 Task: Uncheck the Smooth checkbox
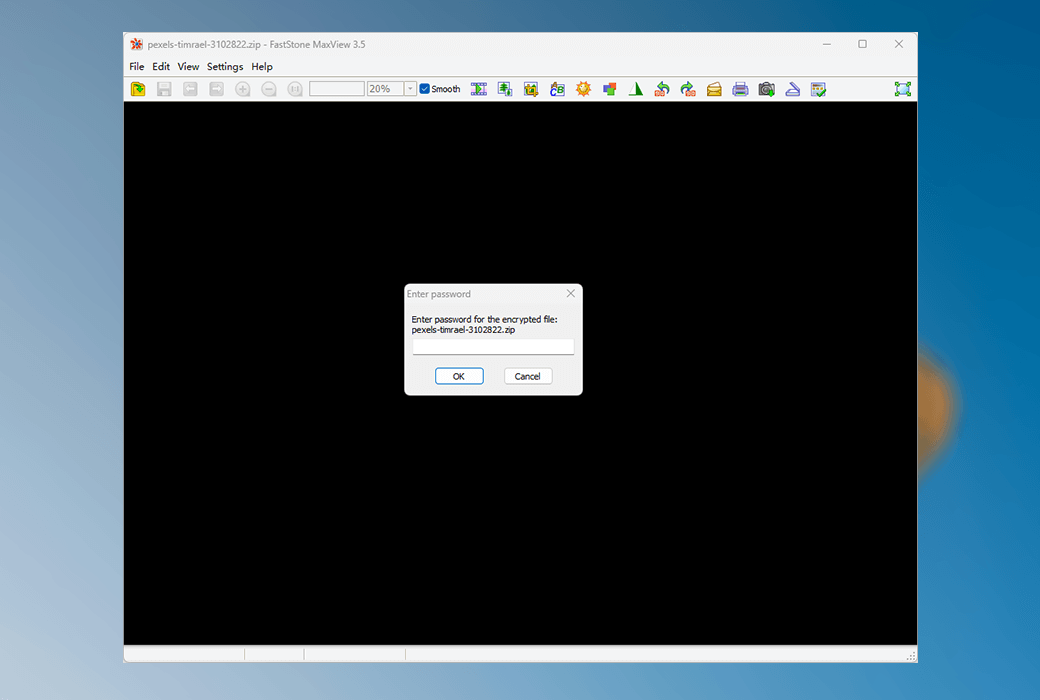(425, 89)
